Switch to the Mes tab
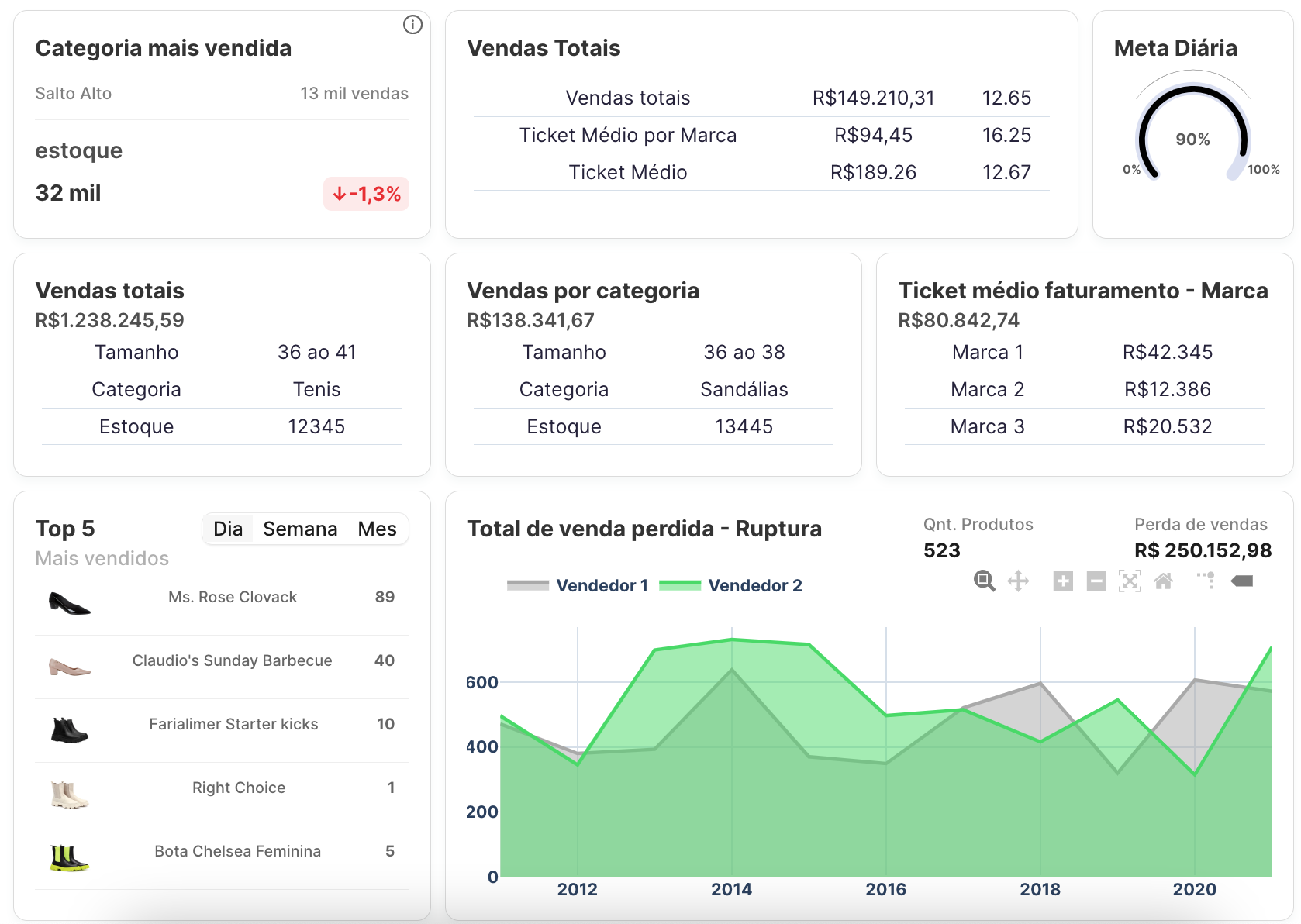 point(377,529)
